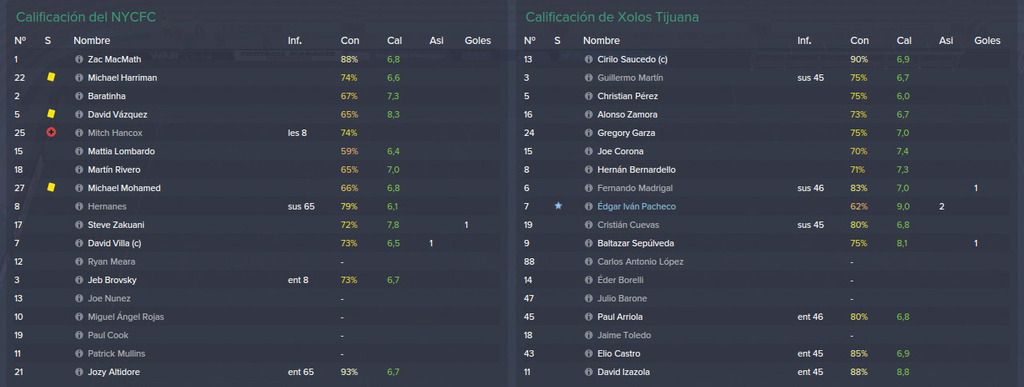Viewport: 1024px width, 387px height.
Task: Click info icon beside David Izazola
Action: coord(588,372)
